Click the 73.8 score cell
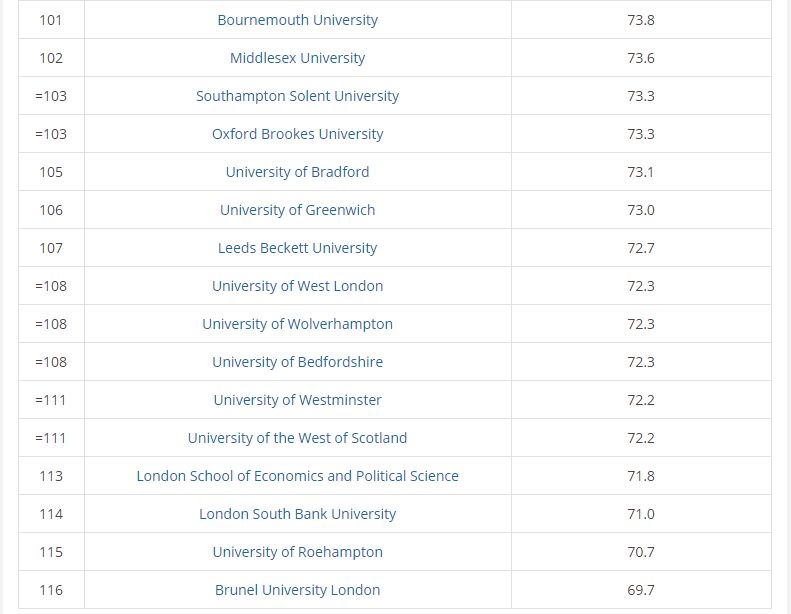Viewport: 791px width, 614px height. tap(641, 20)
